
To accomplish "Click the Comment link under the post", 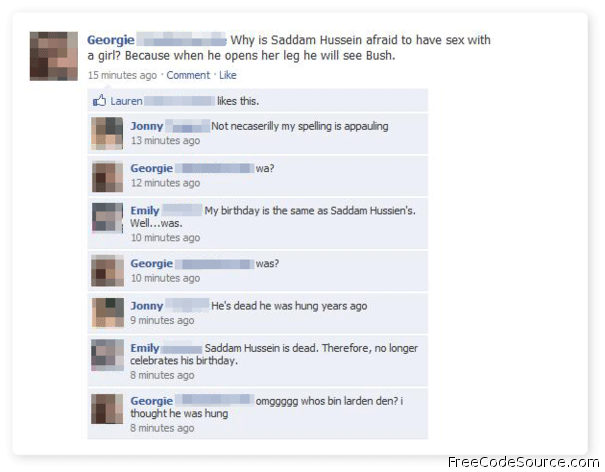I will click(x=188, y=75).
